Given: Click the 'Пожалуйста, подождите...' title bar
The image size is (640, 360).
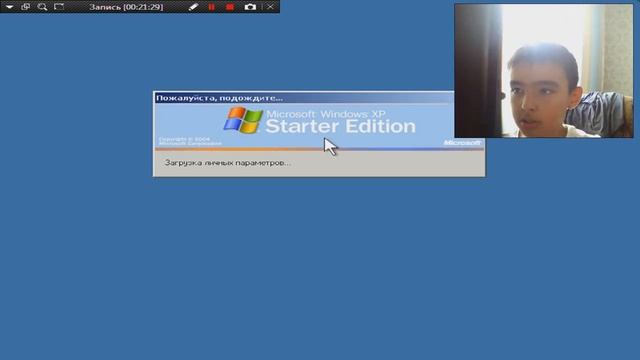Looking at the screenshot, I should [304, 98].
